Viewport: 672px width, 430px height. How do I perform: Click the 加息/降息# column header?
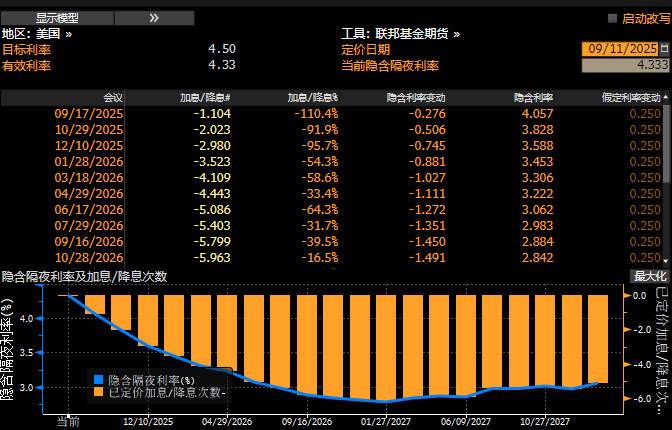tap(204, 98)
